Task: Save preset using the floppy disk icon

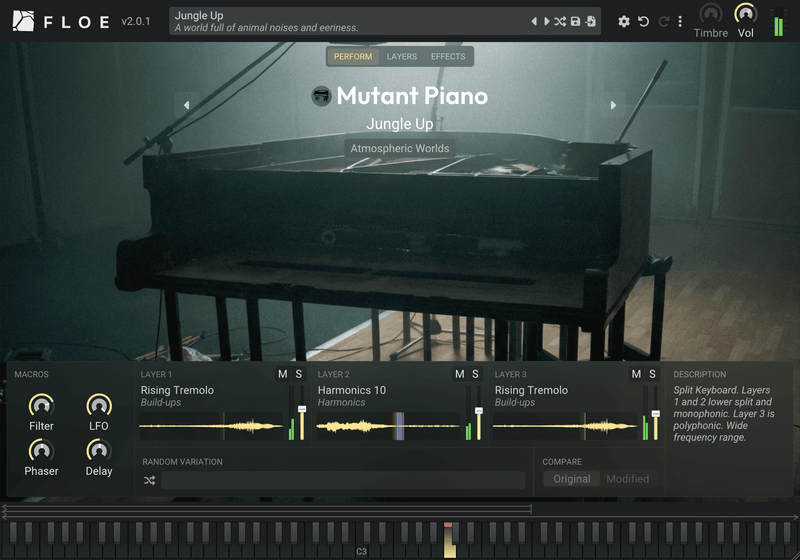Action: point(575,21)
